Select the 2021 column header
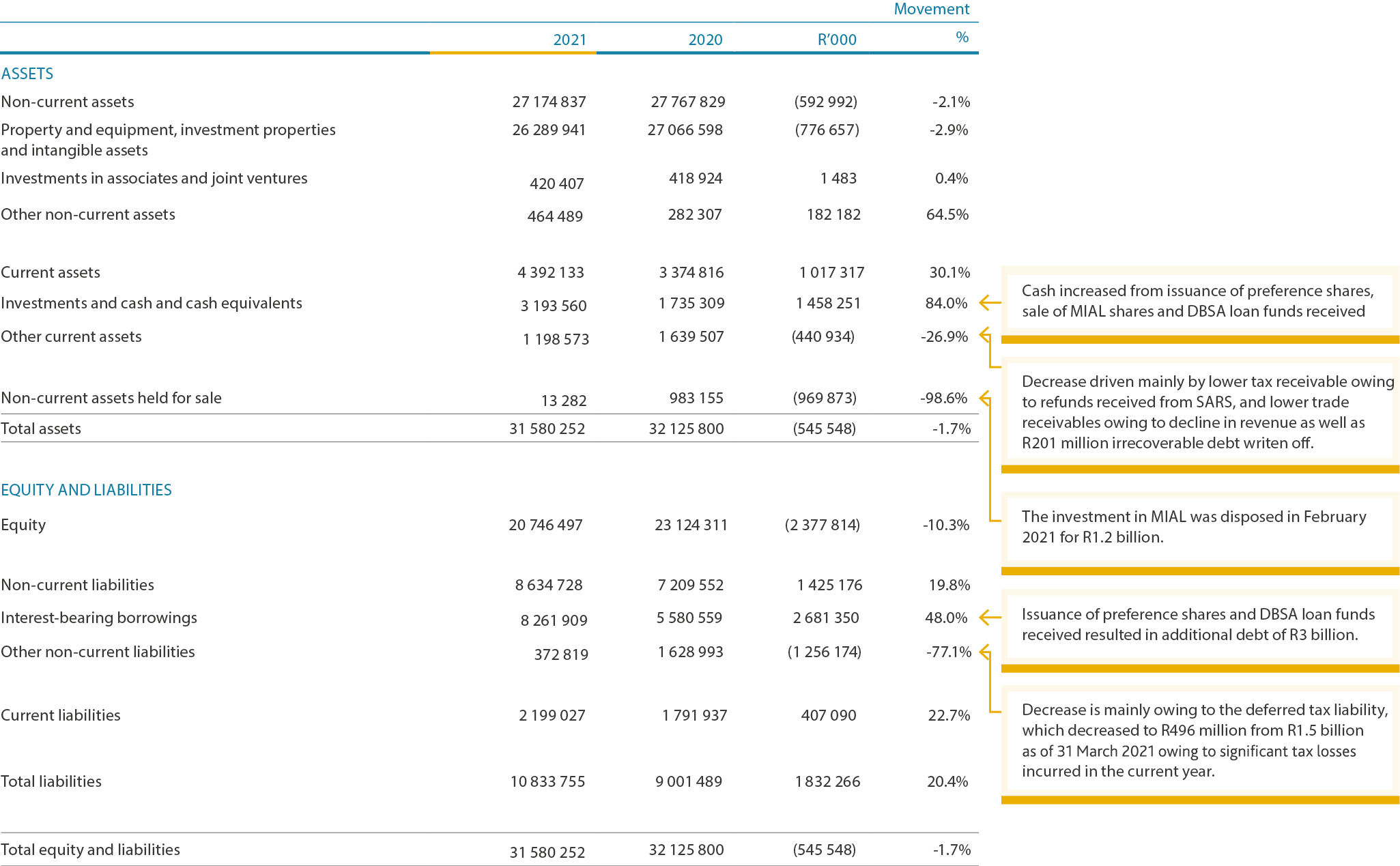This screenshot has width=1400, height=866. point(569,40)
